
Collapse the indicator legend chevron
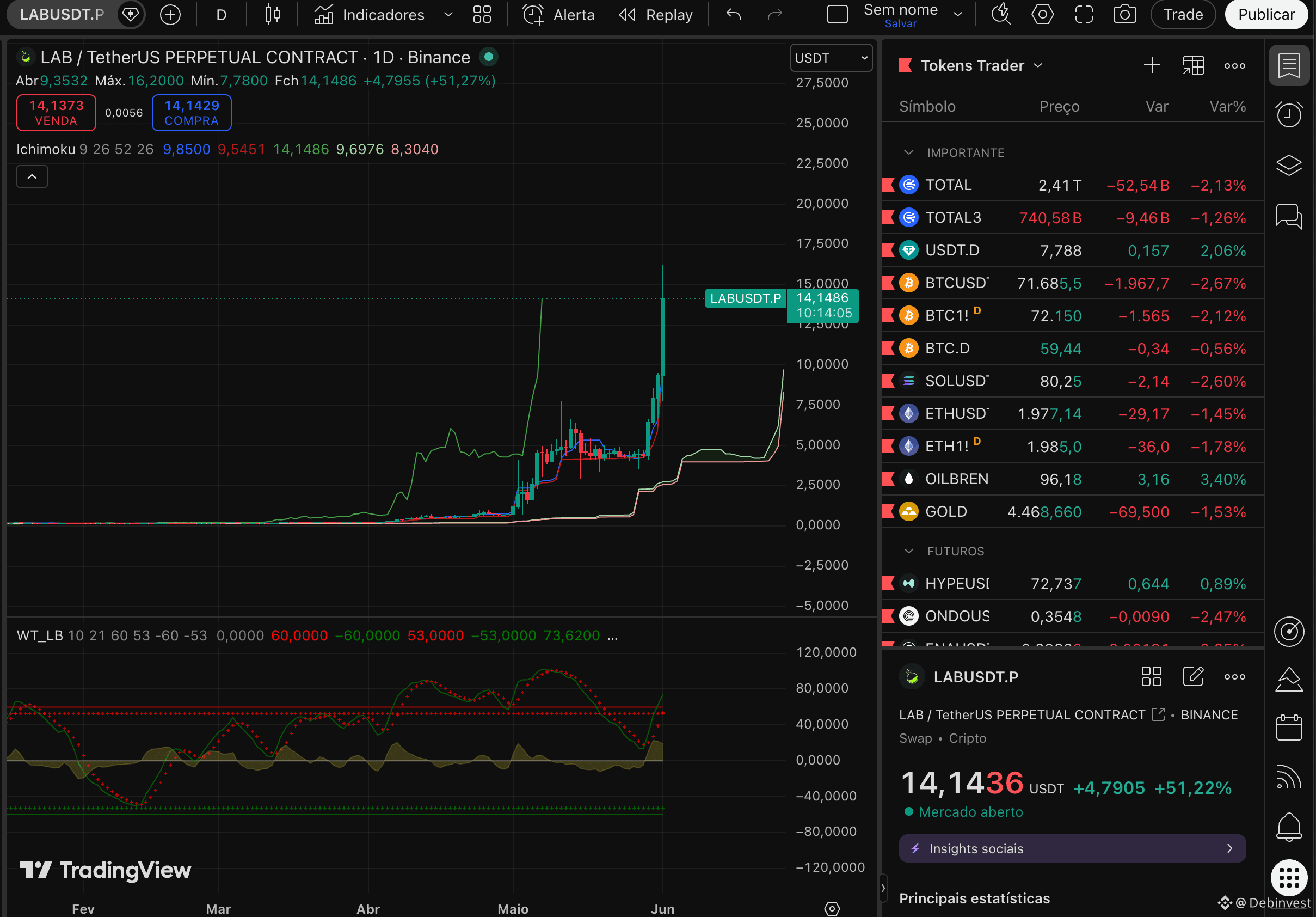pyautogui.click(x=32, y=176)
